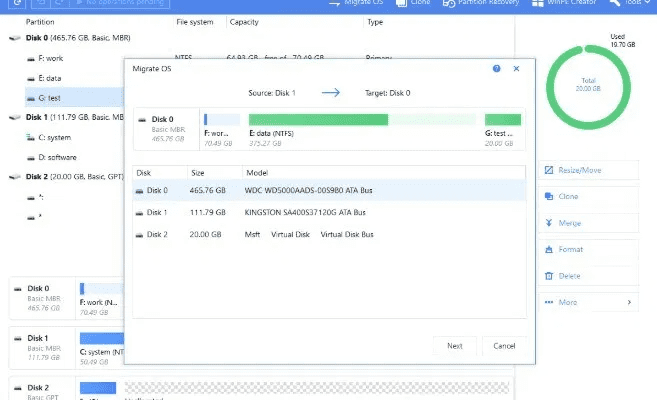
Task: Click the help icon in Migrate OS dialog
Action: (x=497, y=69)
